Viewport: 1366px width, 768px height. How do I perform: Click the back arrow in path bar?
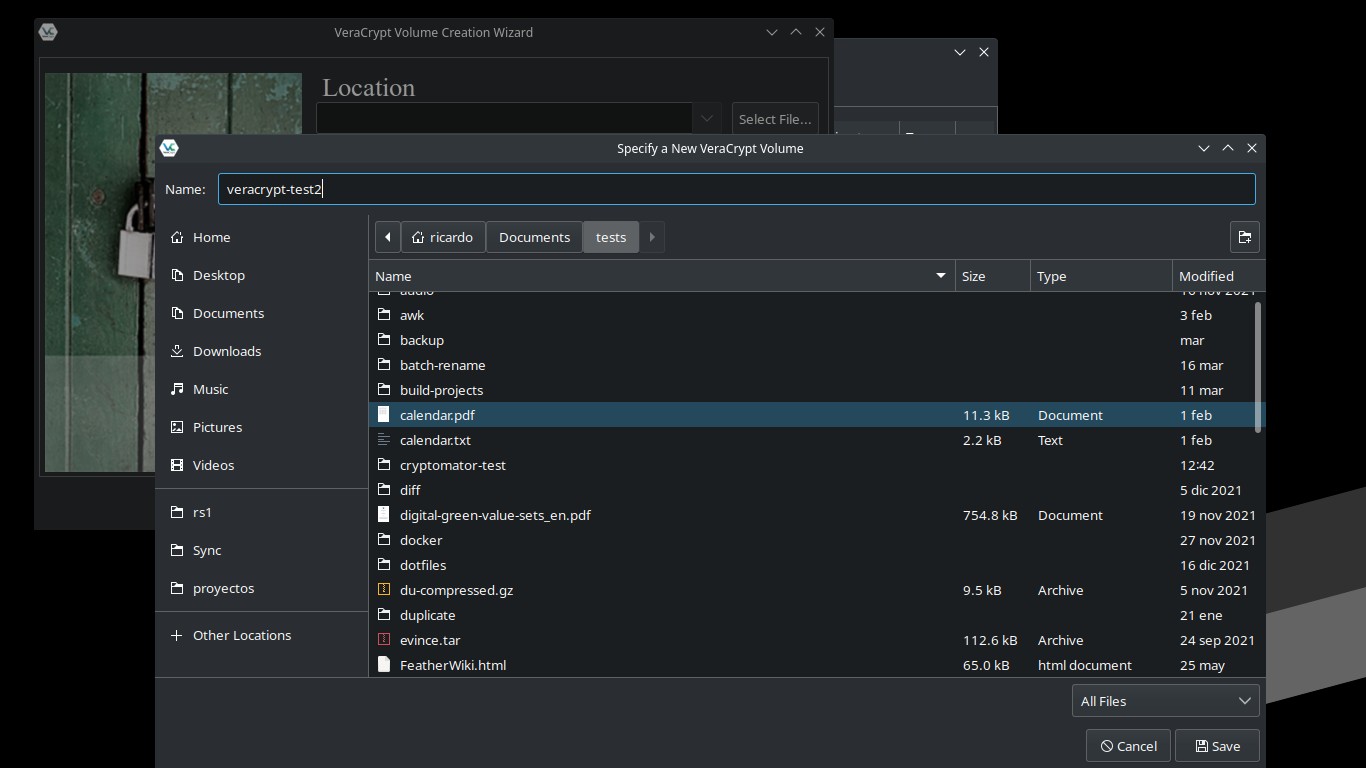[x=387, y=237]
